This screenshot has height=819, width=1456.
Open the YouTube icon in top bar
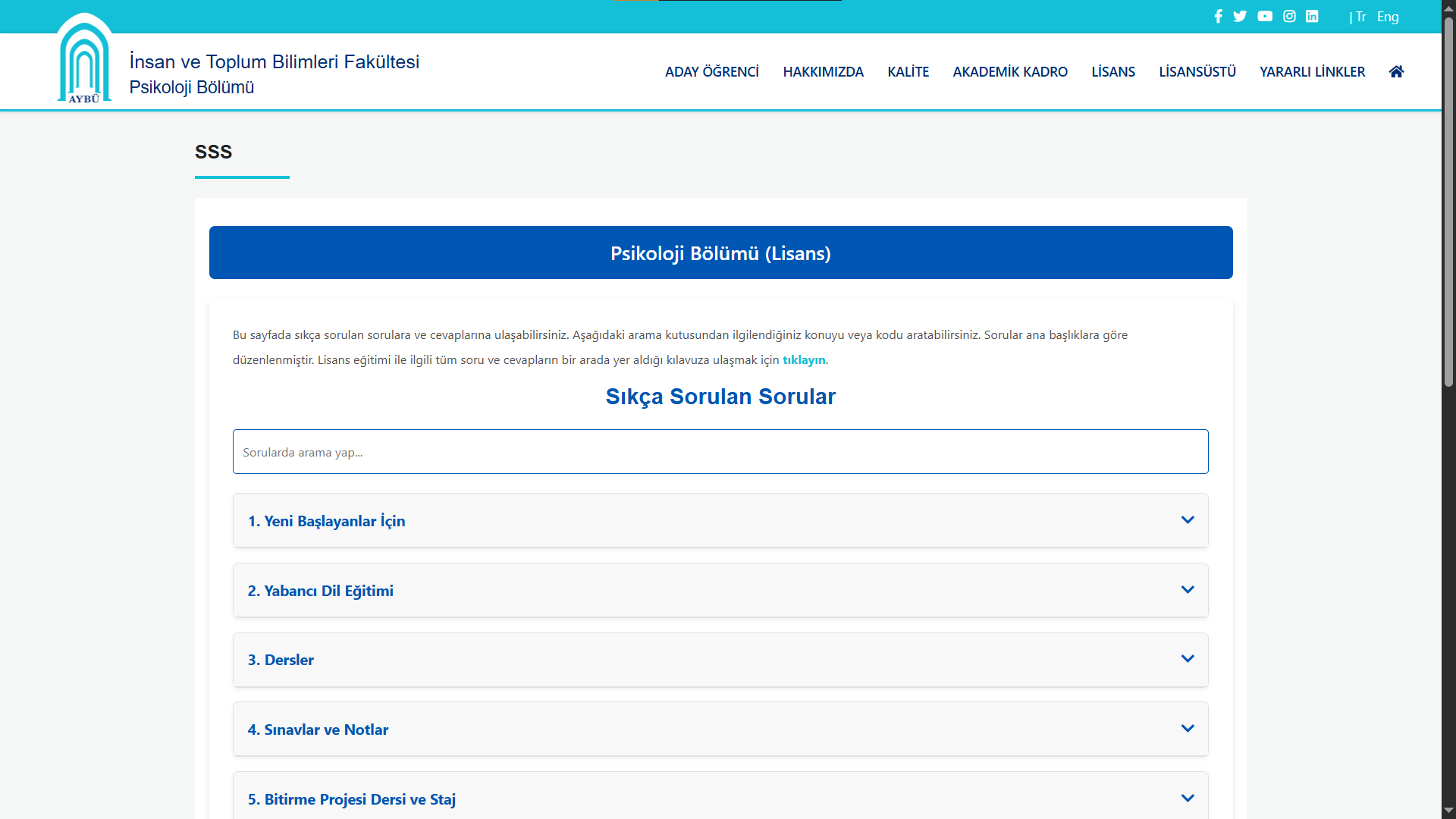point(1264,17)
